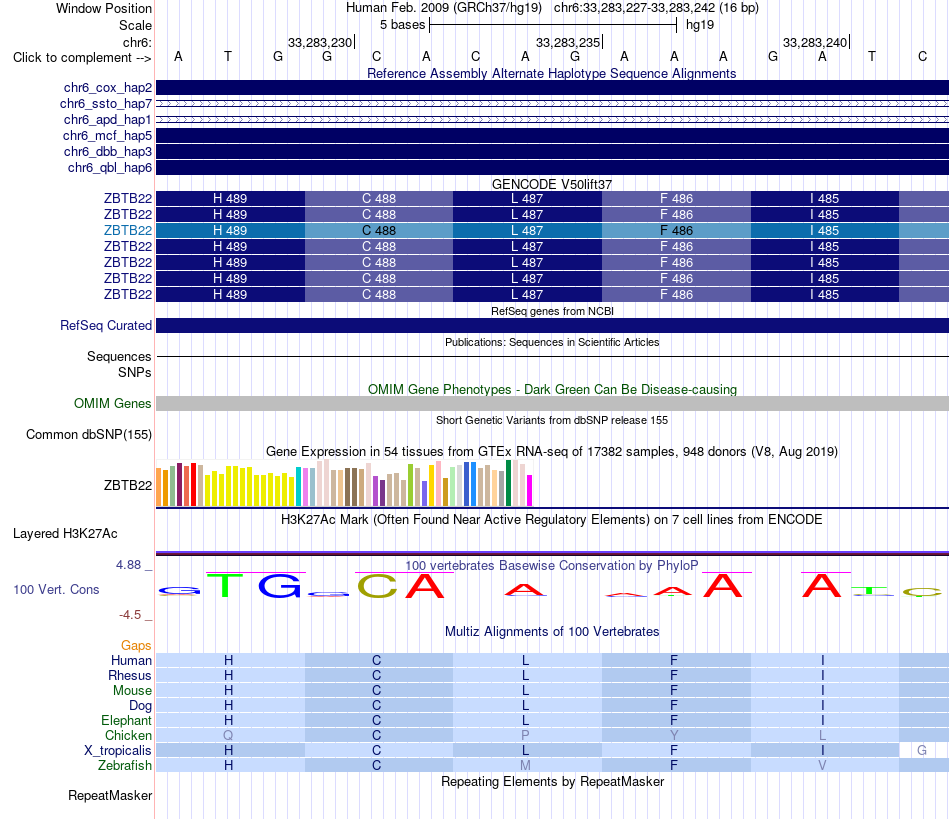The width and height of the screenshot is (950, 819).
Task: Select the RepeatMasker track label
Action: pos(110,795)
